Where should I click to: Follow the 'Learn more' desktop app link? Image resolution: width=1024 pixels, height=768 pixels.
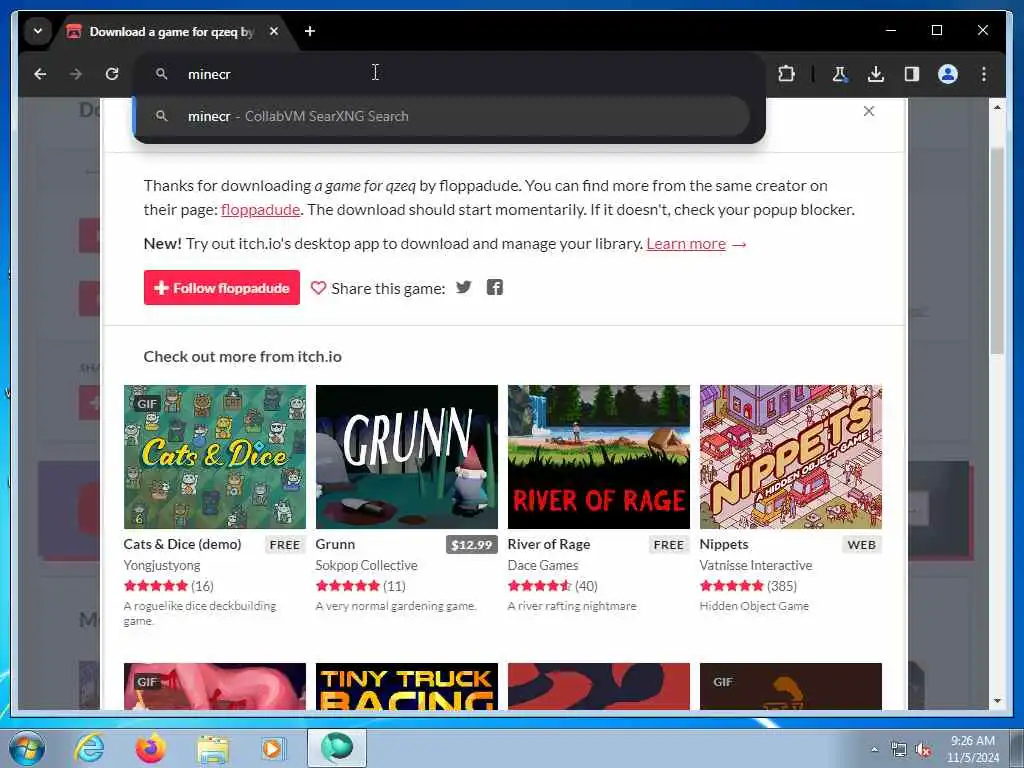click(686, 244)
